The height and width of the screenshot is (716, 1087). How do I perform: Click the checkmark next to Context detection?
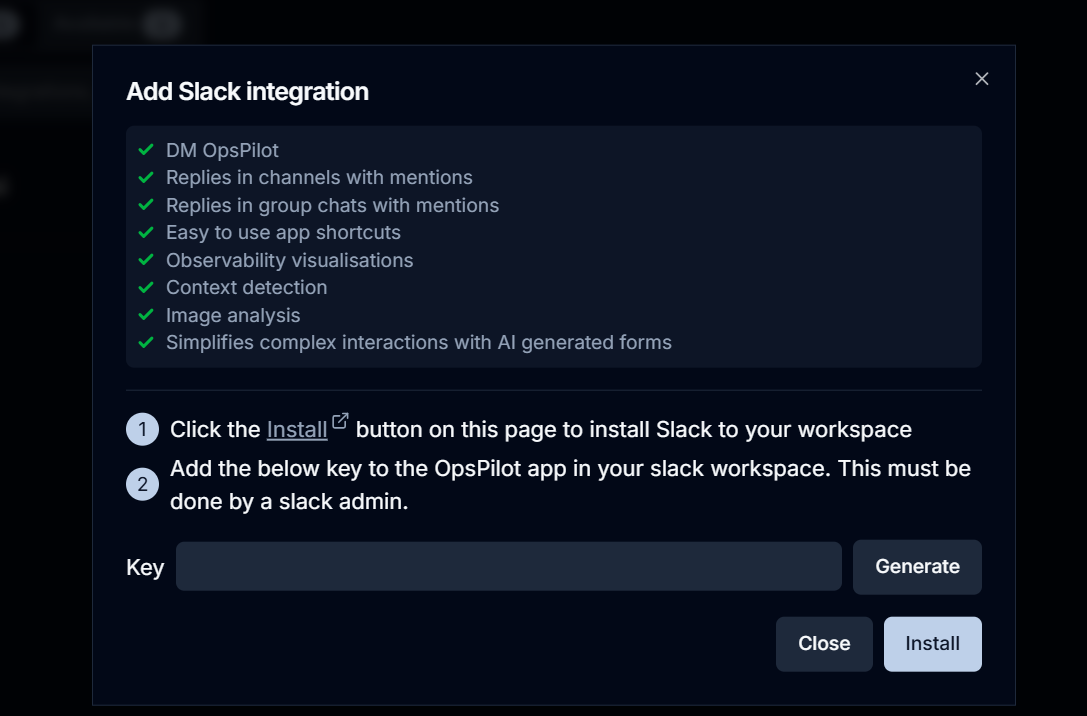pyautogui.click(x=146, y=287)
